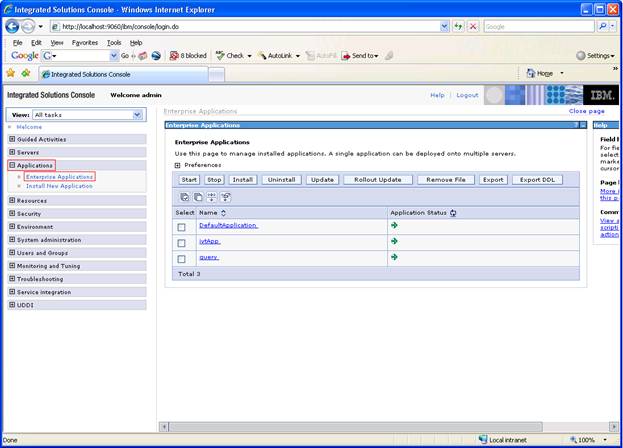Select the Integrated Solutions Console tab
Viewport: 623px width, 448px height.
point(123,74)
